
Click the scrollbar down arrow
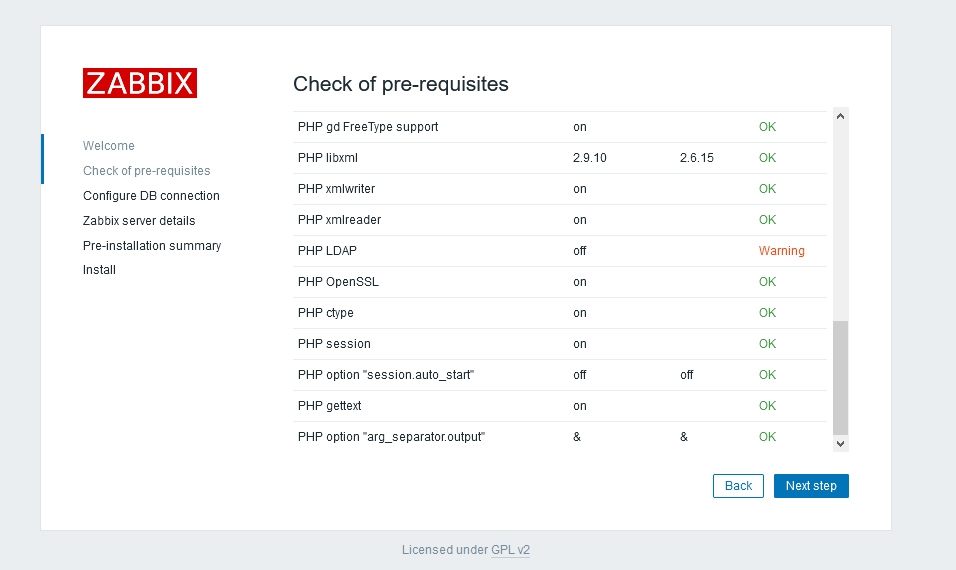(840, 444)
